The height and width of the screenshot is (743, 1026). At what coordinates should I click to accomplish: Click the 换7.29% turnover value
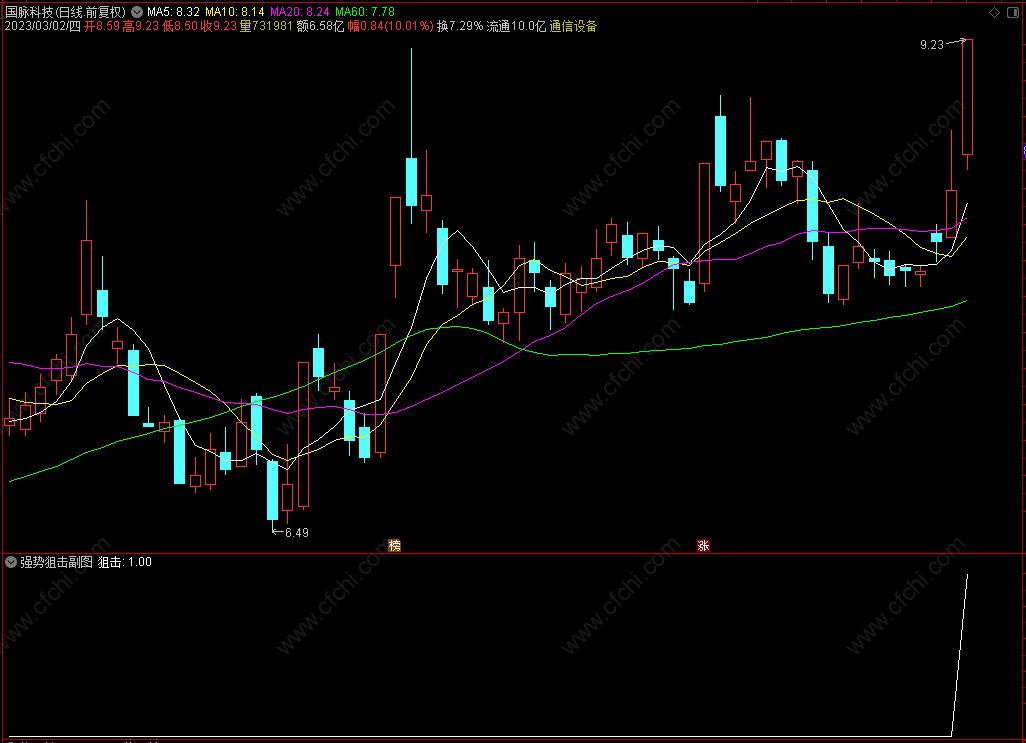[x=460, y=26]
